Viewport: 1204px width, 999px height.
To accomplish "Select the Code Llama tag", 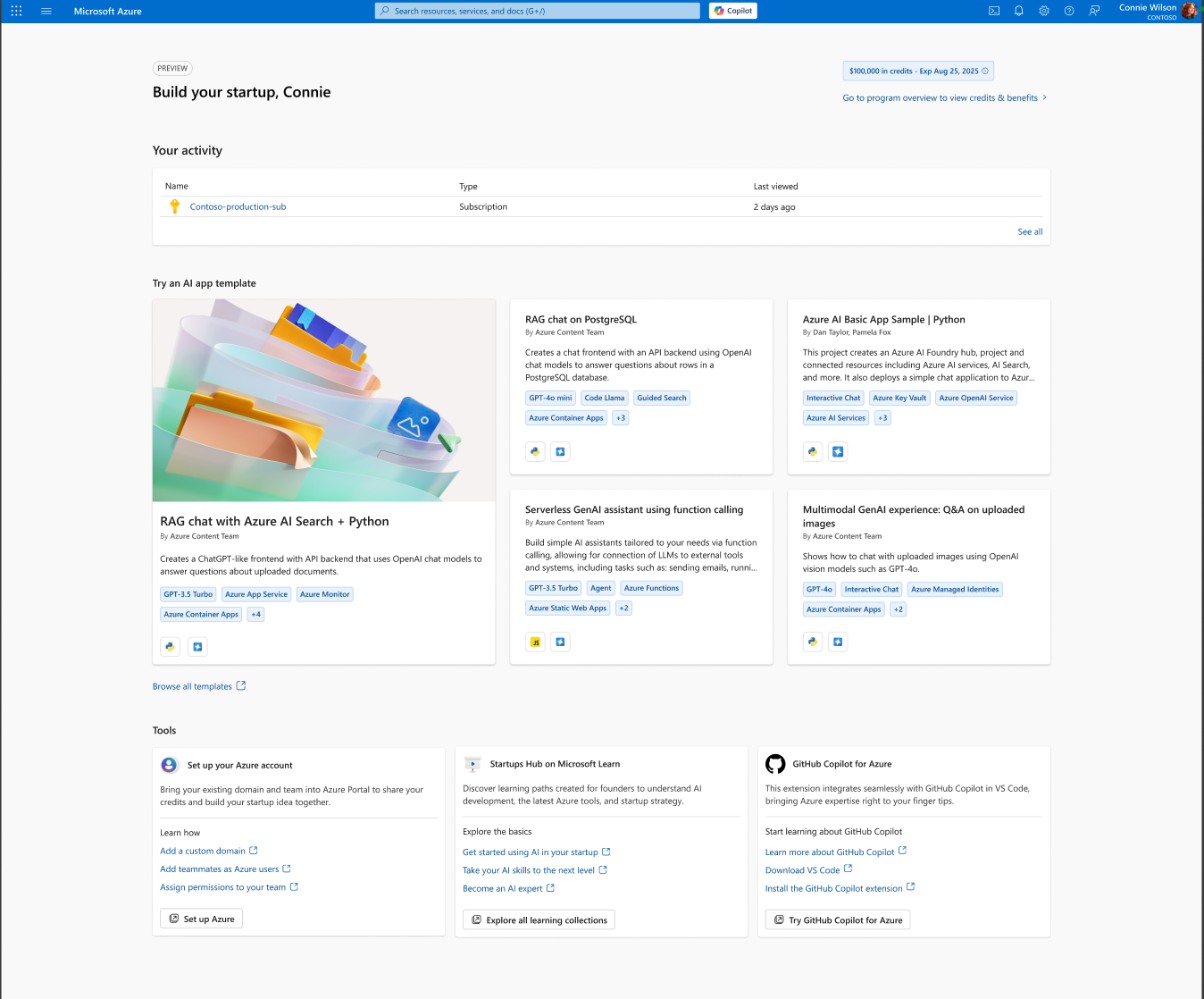I will coord(605,399).
